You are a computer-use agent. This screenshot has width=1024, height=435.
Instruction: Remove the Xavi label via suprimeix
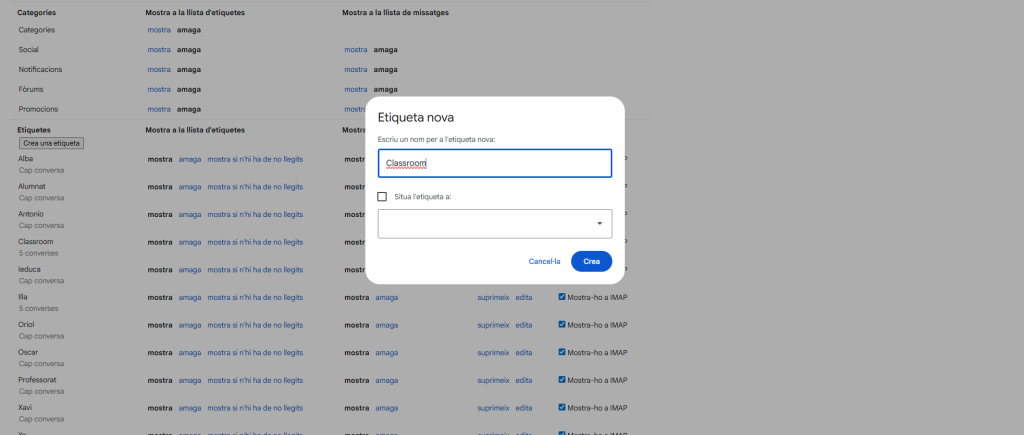click(x=493, y=408)
